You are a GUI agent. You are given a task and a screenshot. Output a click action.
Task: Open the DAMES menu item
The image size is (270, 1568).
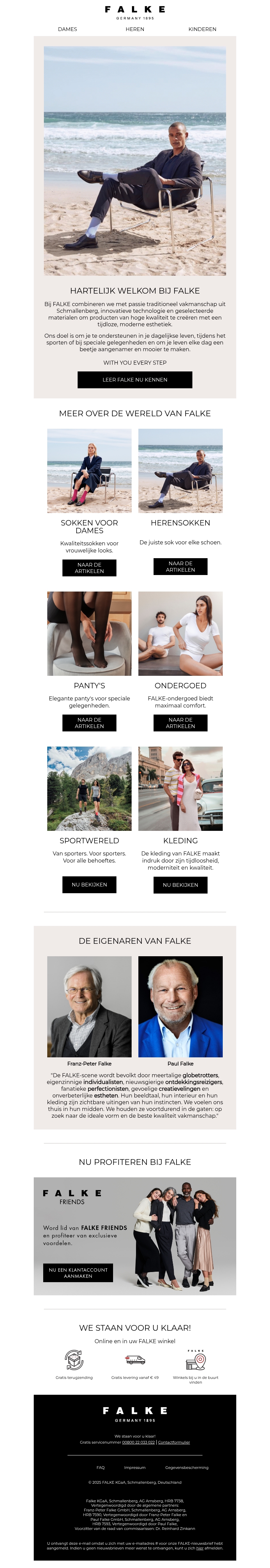67,29
